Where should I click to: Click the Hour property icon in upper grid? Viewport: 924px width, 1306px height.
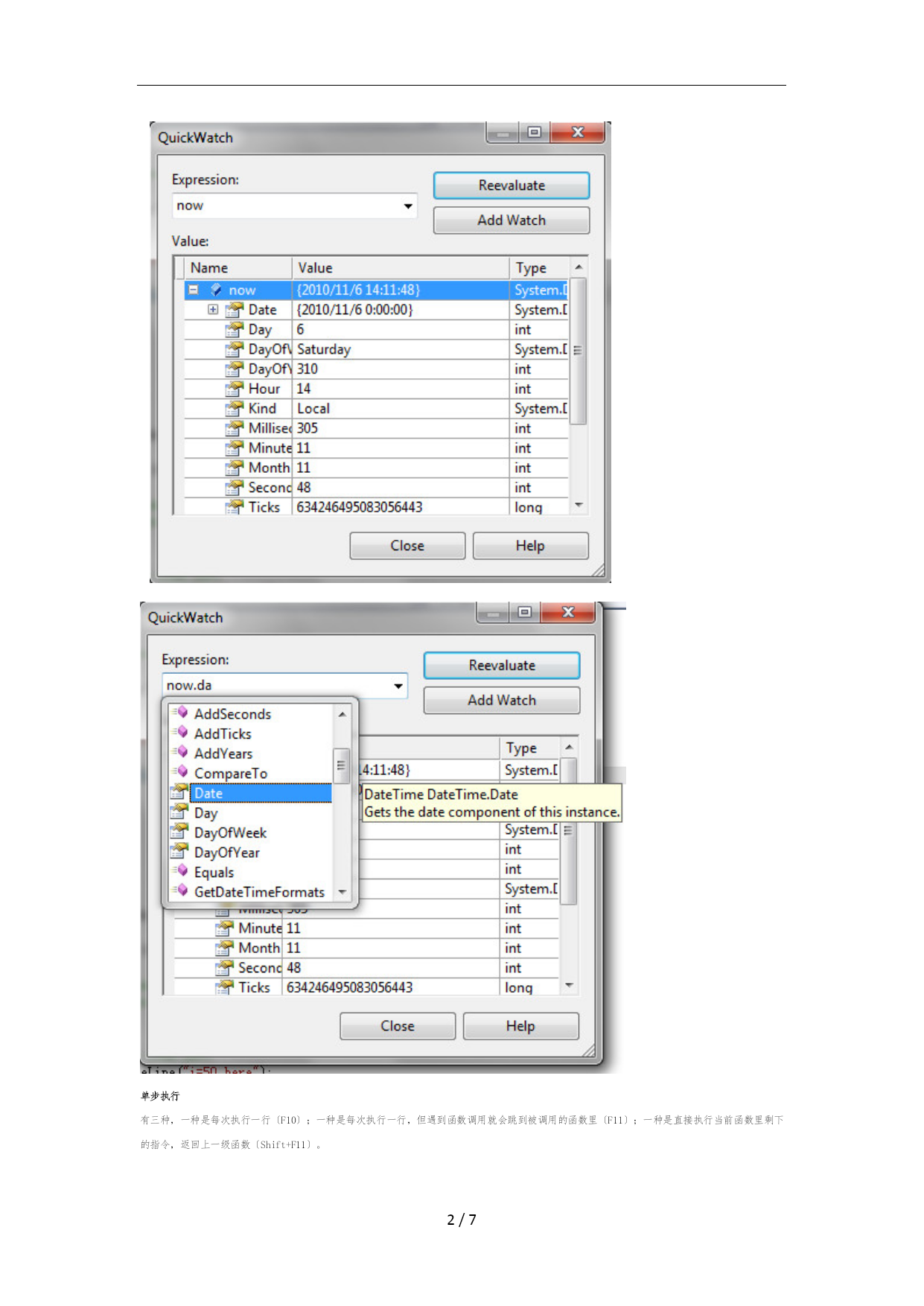235,389
